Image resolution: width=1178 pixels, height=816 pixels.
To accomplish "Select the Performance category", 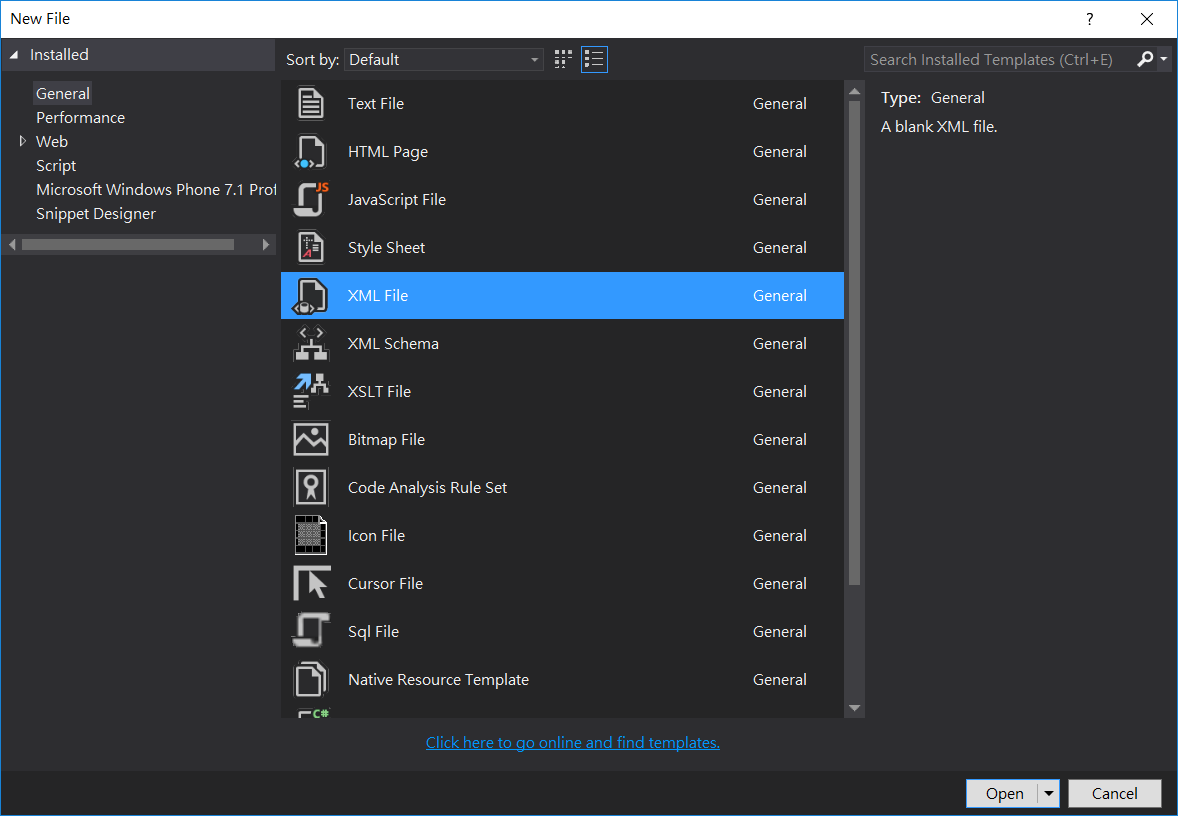I will click(x=80, y=118).
